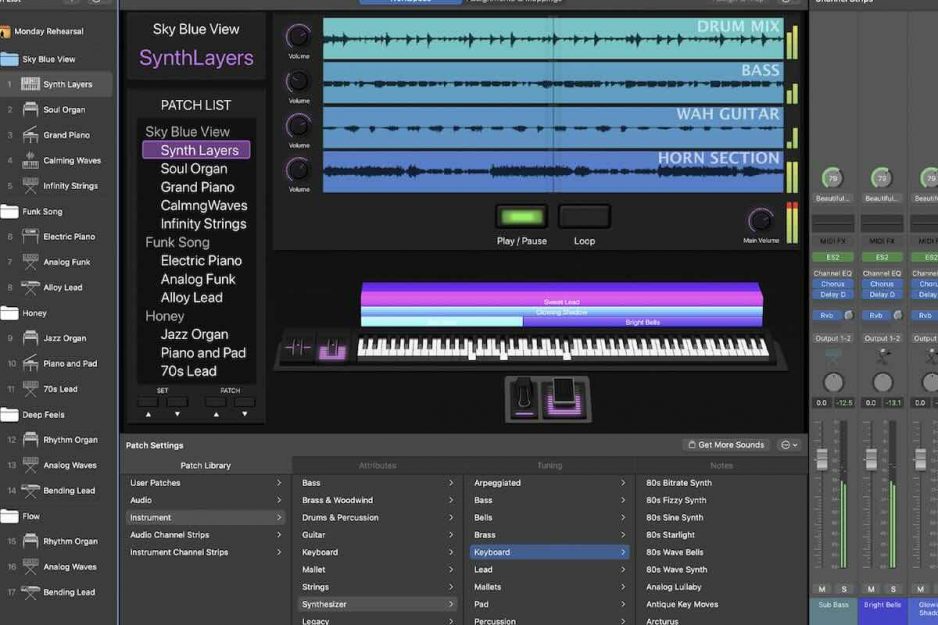This screenshot has width=938, height=625.
Task: Select the Instrument library category
Action: click(x=205, y=517)
